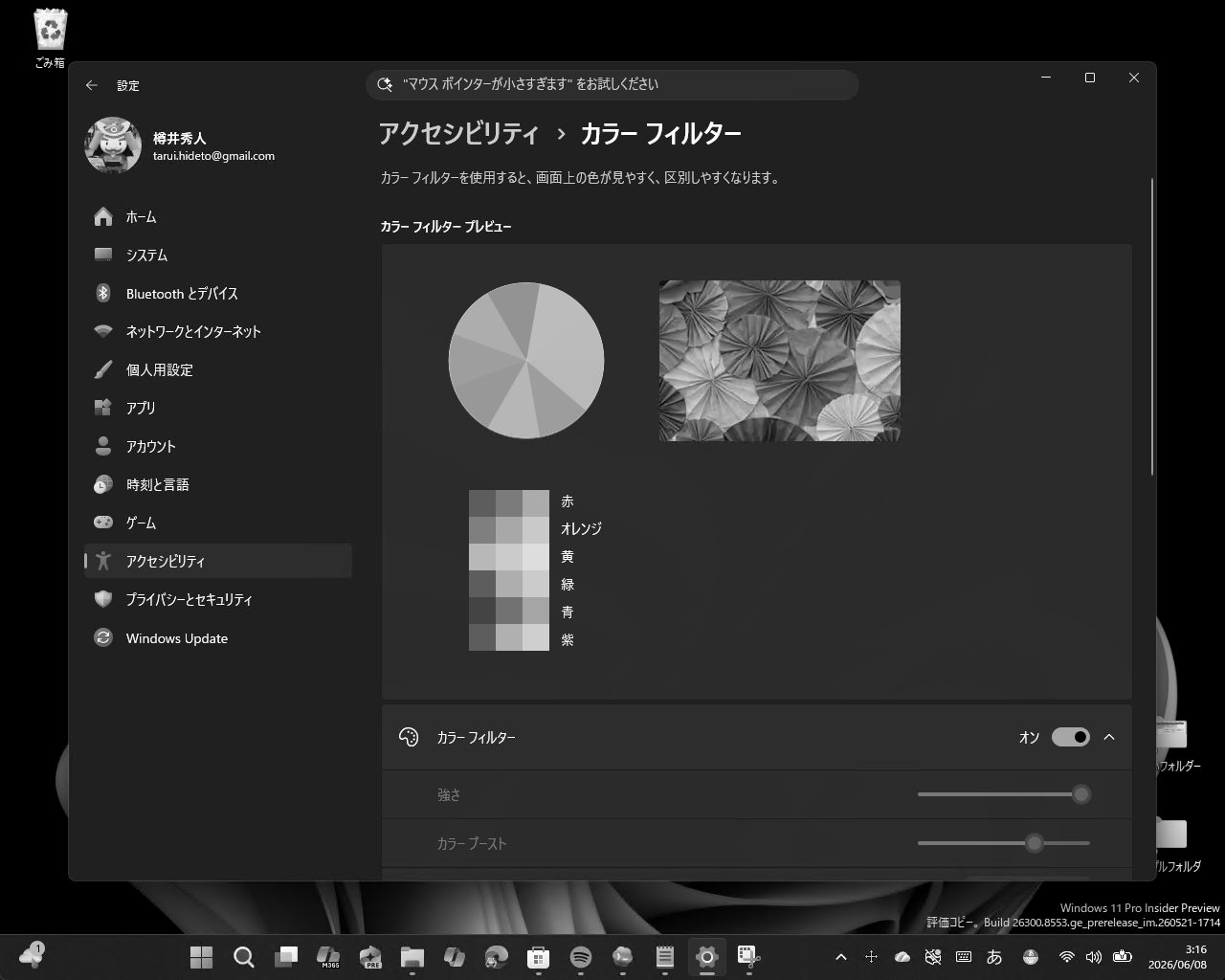Click the ゲーム controller icon
This screenshot has height=980, width=1225.
coord(103,523)
